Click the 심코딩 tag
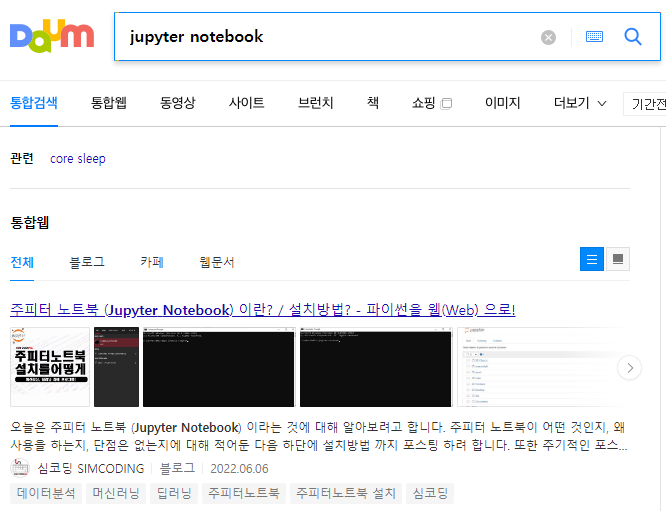 pyautogui.click(x=430, y=493)
